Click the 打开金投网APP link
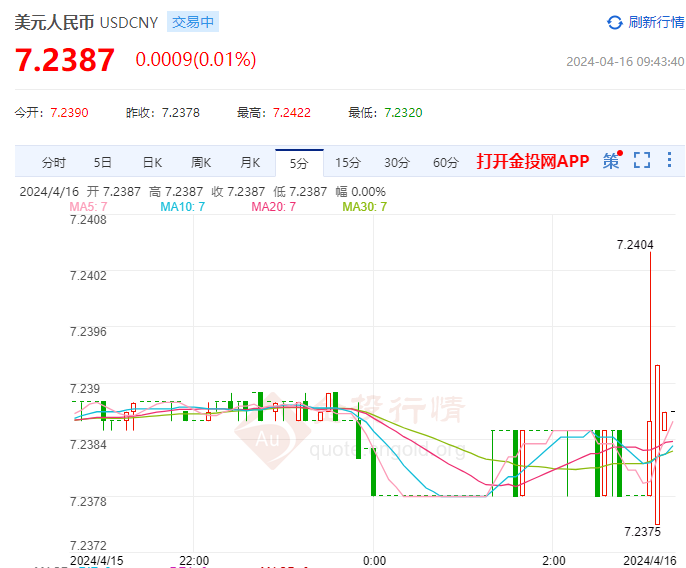The image size is (686, 568). click(533, 161)
